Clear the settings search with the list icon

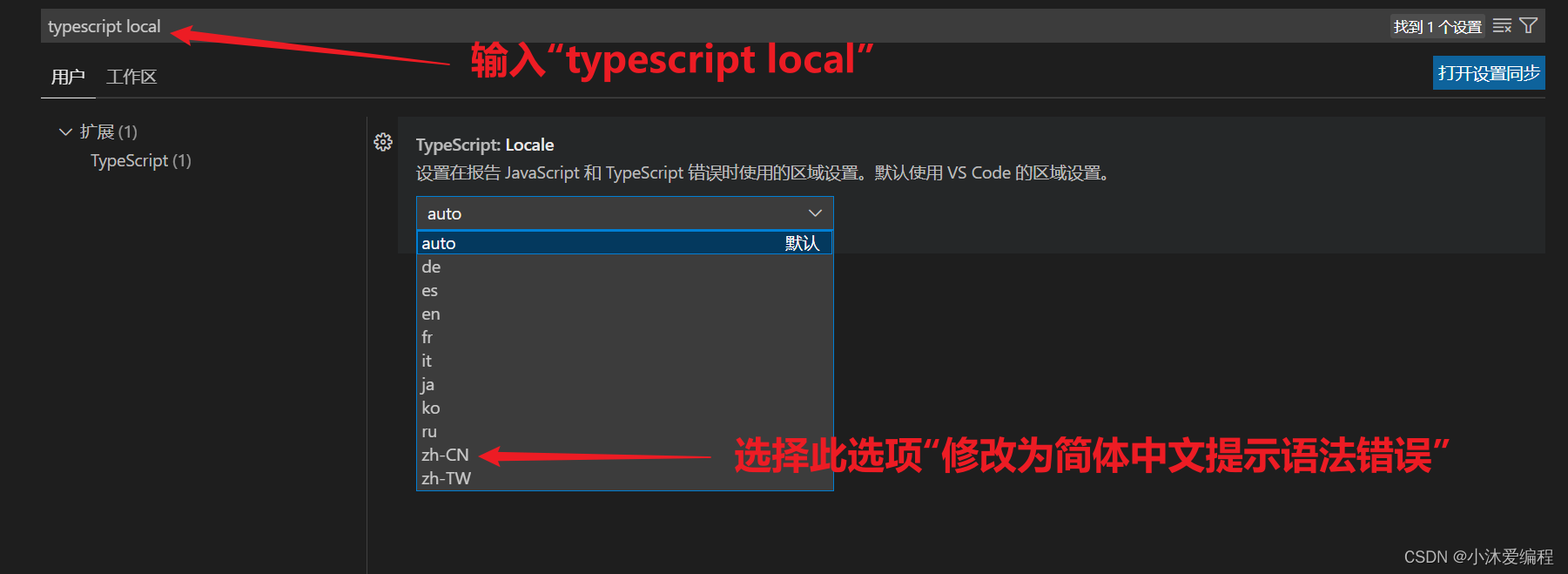tap(1502, 26)
